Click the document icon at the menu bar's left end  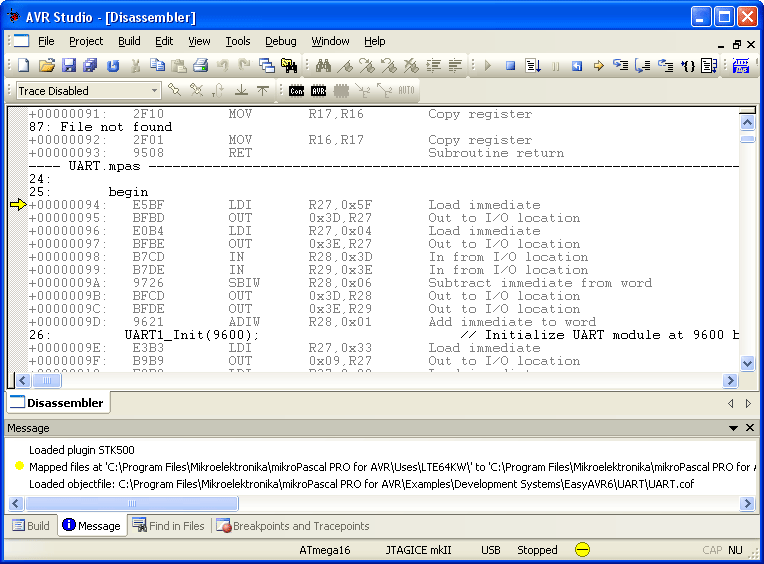point(21,41)
